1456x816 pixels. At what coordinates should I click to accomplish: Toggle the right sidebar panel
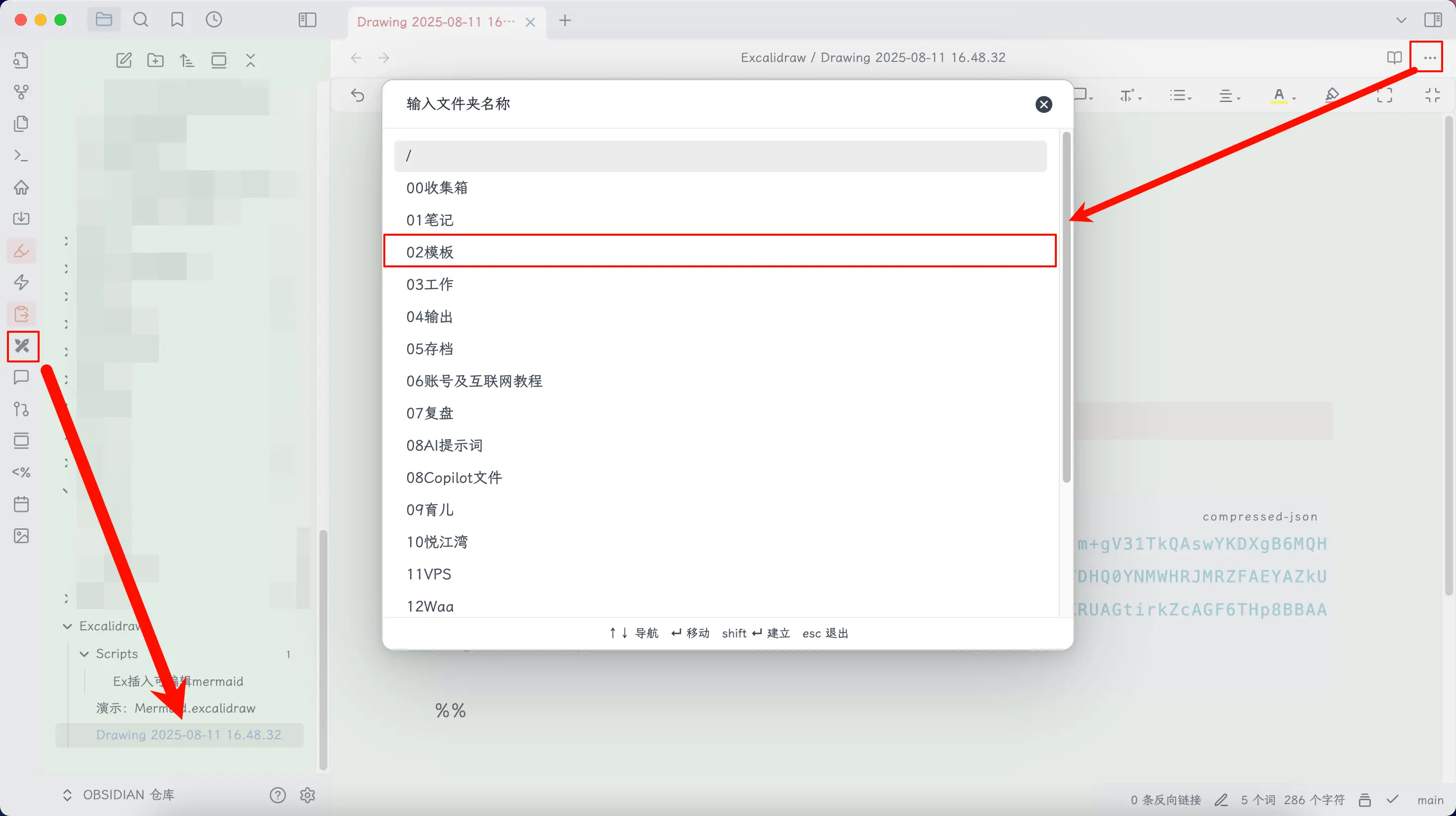[1433, 20]
